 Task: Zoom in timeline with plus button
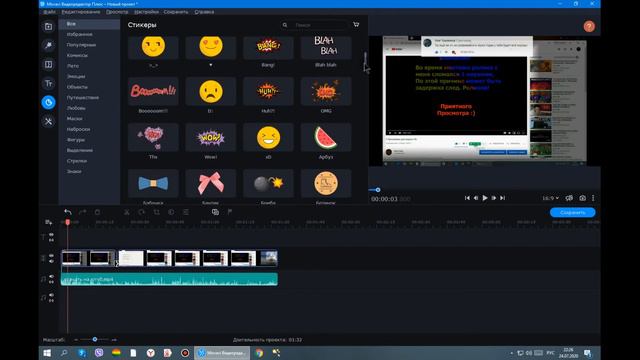pyautogui.click(x=114, y=340)
